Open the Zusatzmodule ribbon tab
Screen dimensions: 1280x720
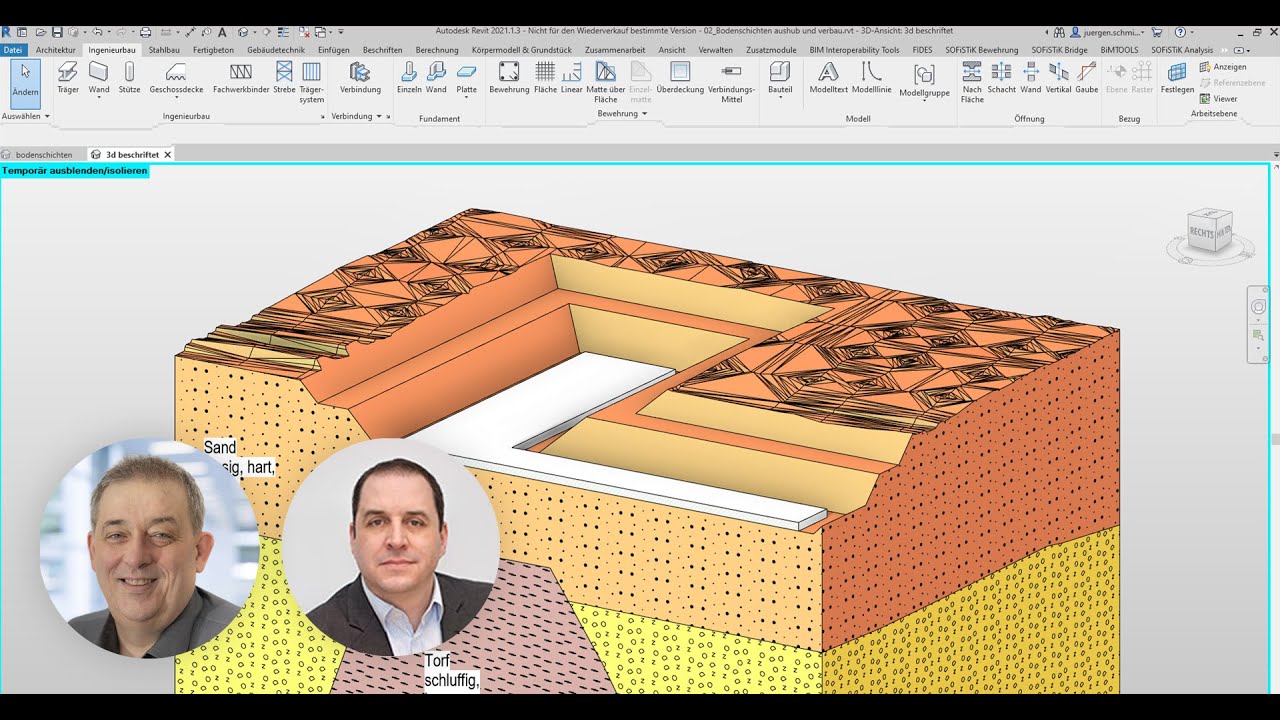[771, 50]
